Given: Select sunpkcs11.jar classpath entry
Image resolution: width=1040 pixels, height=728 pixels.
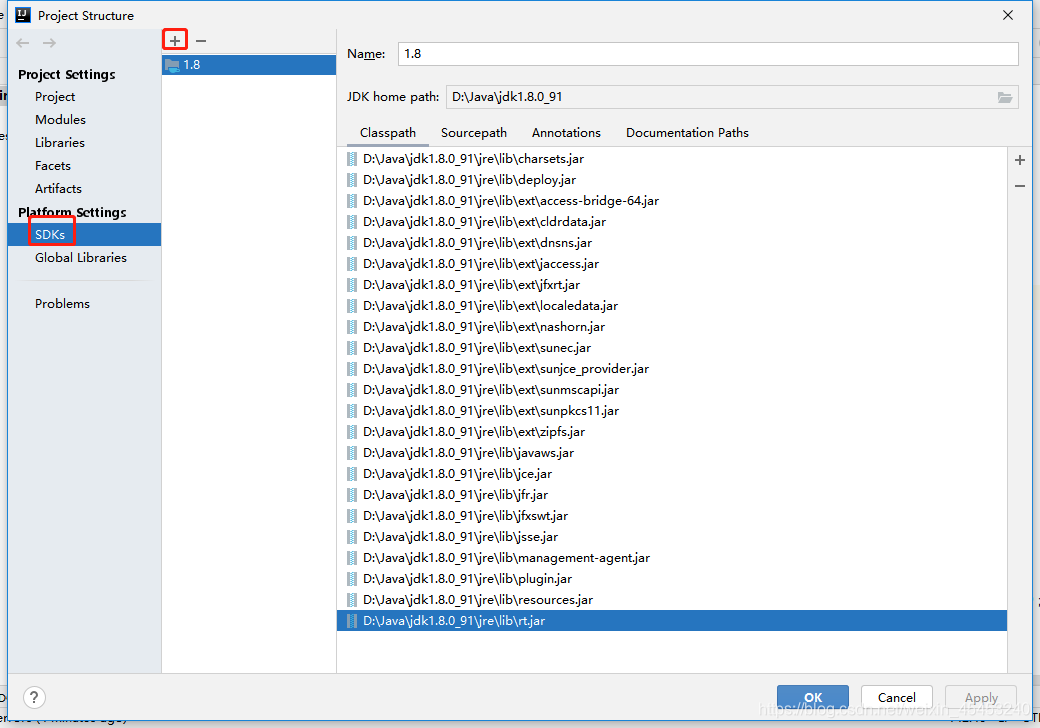Looking at the screenshot, I should pyautogui.click(x=672, y=411).
